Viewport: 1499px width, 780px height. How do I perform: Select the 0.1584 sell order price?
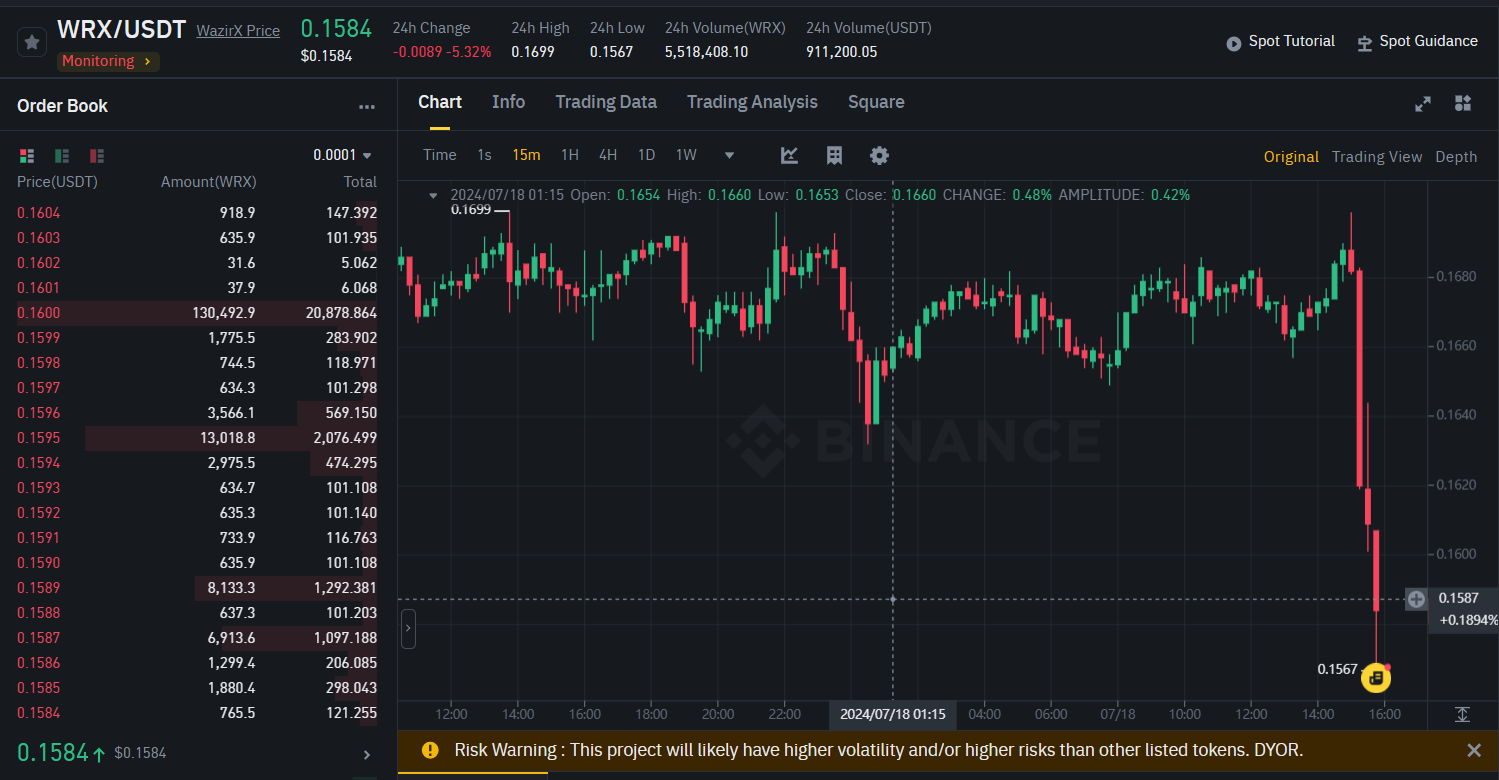point(39,713)
